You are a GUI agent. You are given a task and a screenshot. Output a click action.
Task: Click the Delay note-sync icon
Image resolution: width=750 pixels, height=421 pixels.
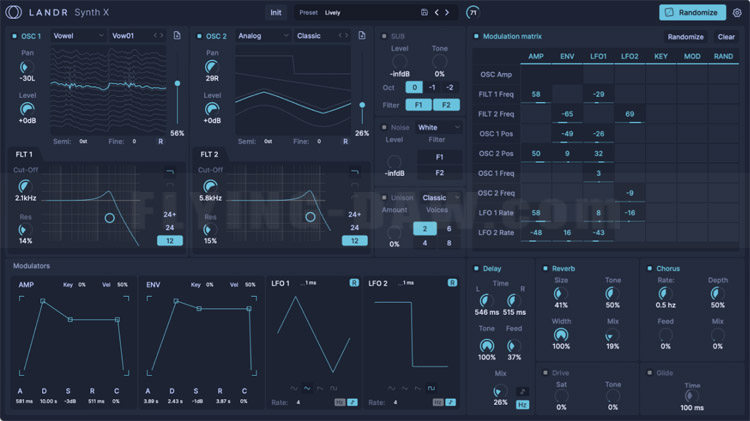tap(522, 391)
